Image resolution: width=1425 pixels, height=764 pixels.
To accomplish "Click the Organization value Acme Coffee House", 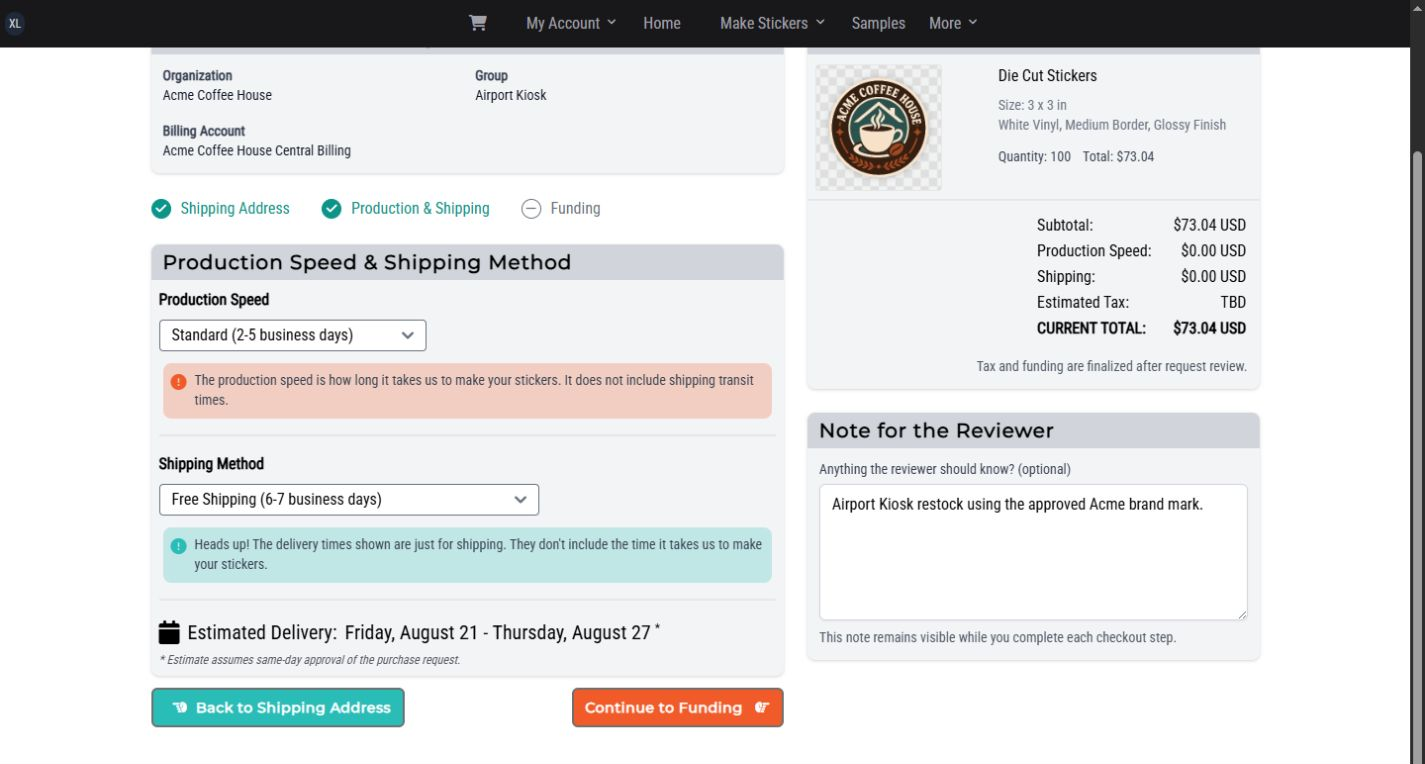I will tap(217, 95).
